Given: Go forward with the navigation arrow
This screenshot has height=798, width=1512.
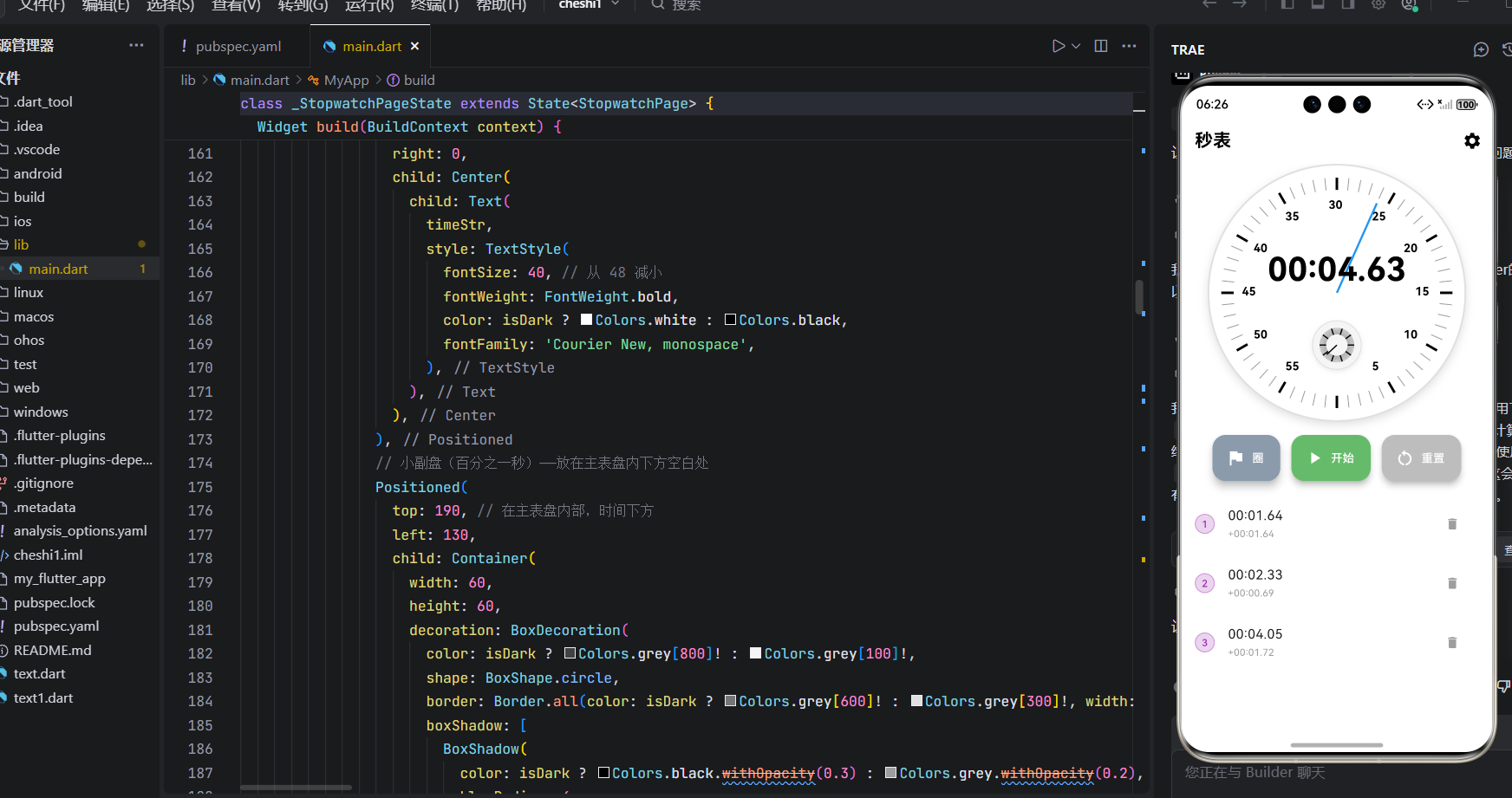Looking at the screenshot, I should tap(1240, 4).
